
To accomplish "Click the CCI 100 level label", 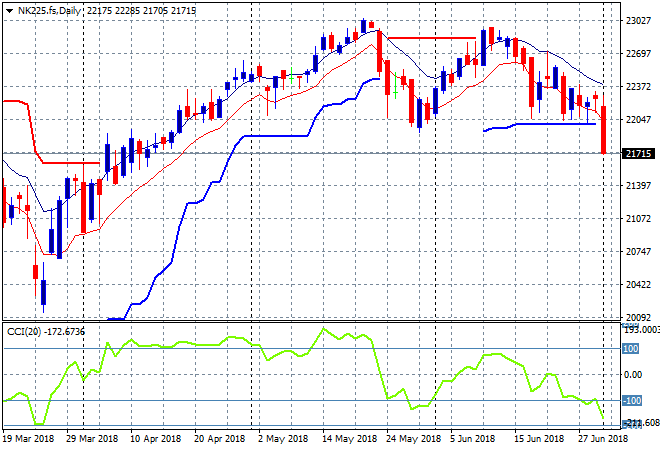I will click(631, 349).
